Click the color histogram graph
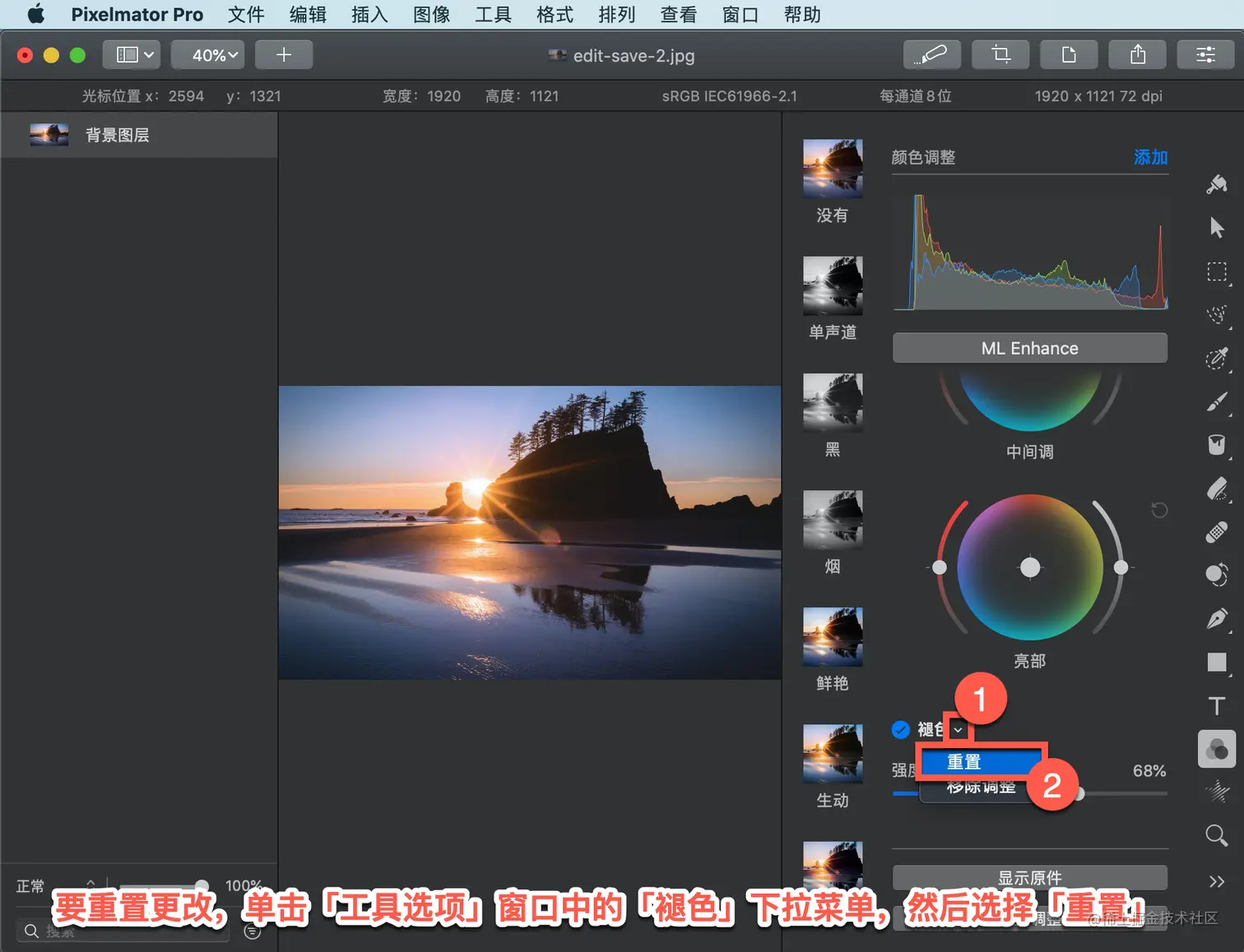 click(x=1030, y=253)
